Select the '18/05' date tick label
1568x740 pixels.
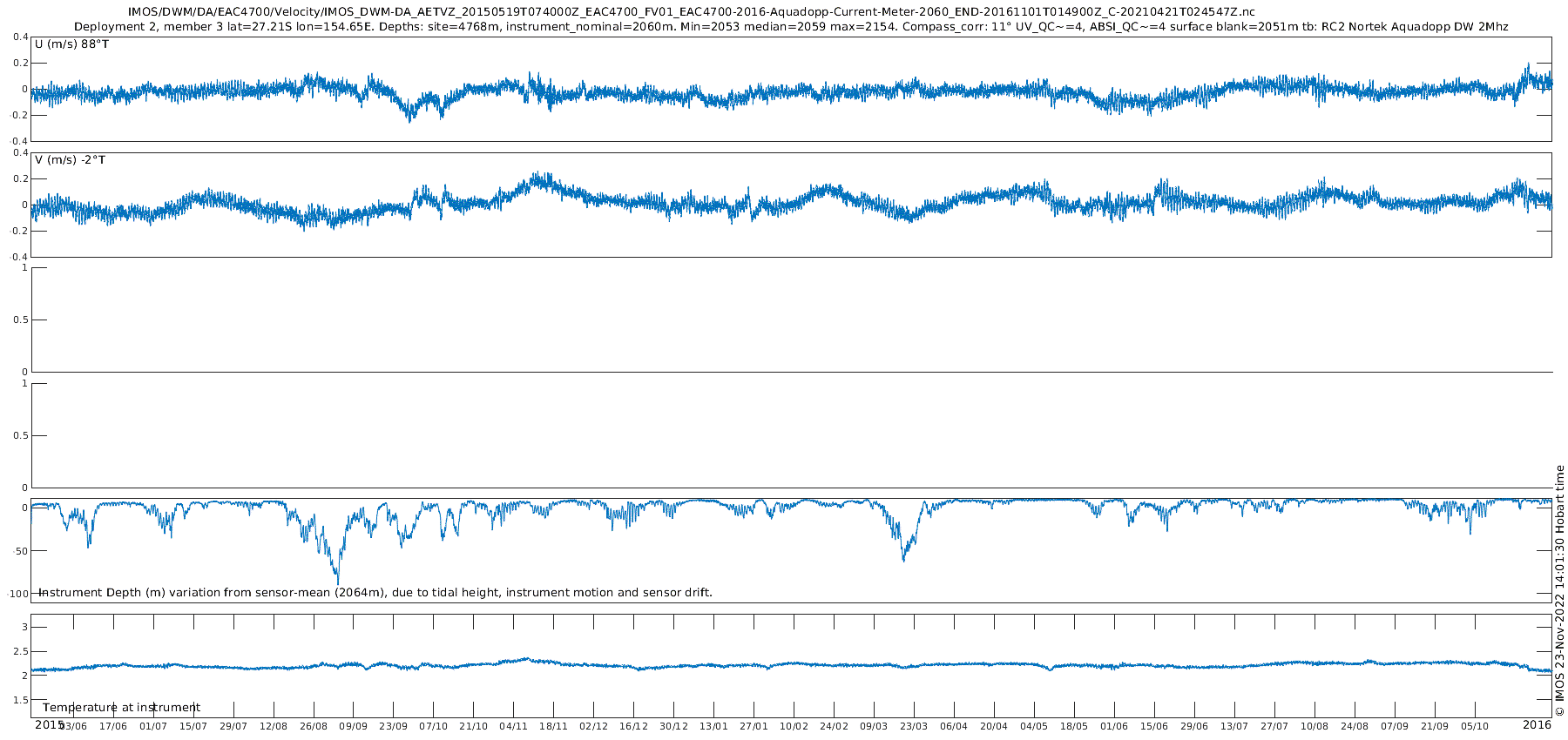click(1075, 726)
